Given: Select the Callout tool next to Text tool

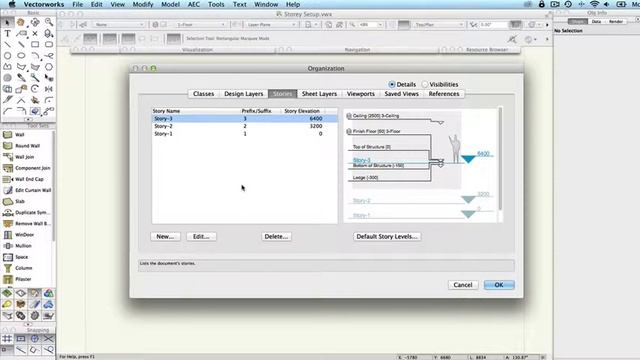Looking at the screenshot, I should pyautogui.click(x=21, y=33).
